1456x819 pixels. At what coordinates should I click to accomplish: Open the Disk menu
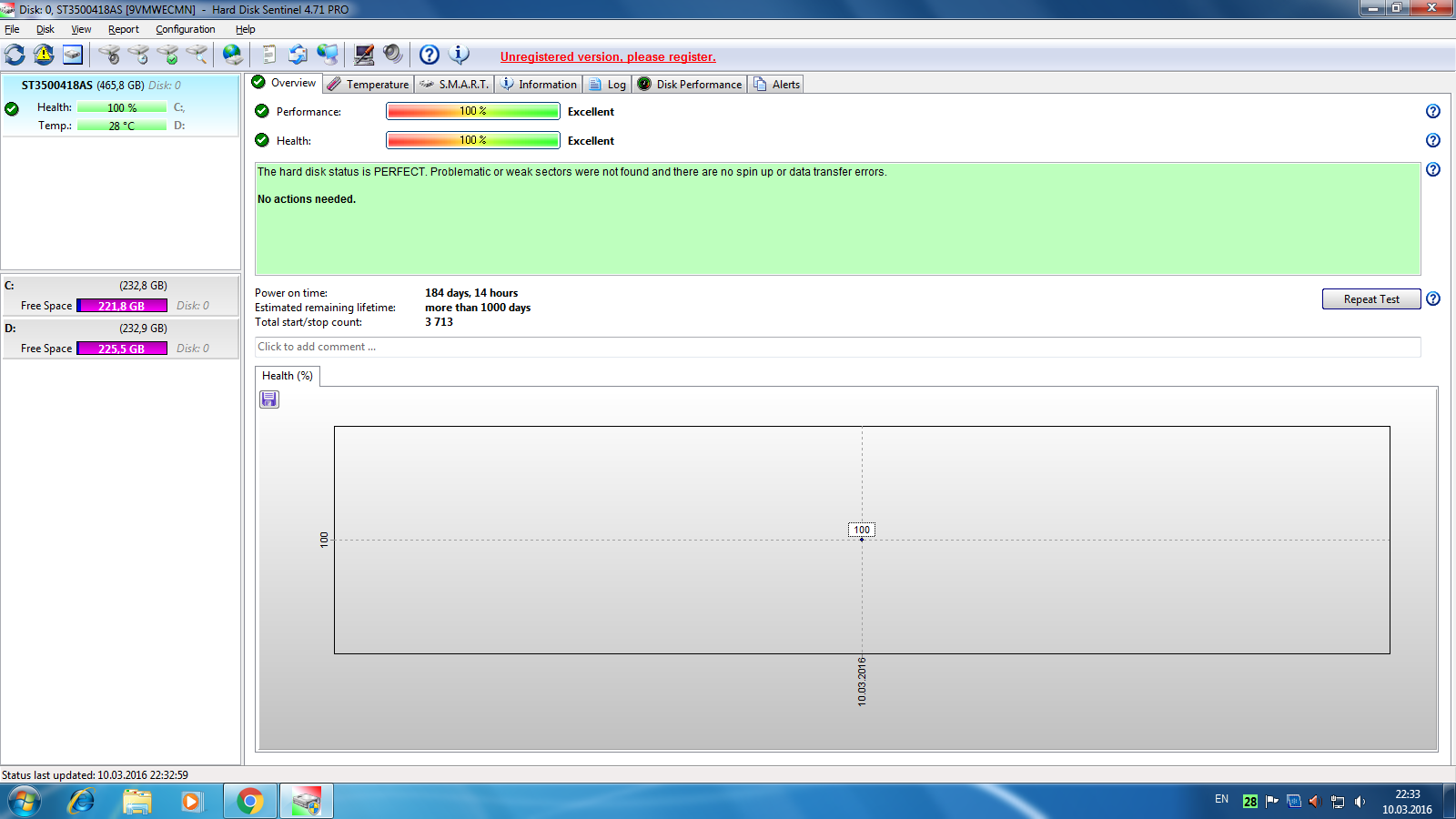coord(45,29)
